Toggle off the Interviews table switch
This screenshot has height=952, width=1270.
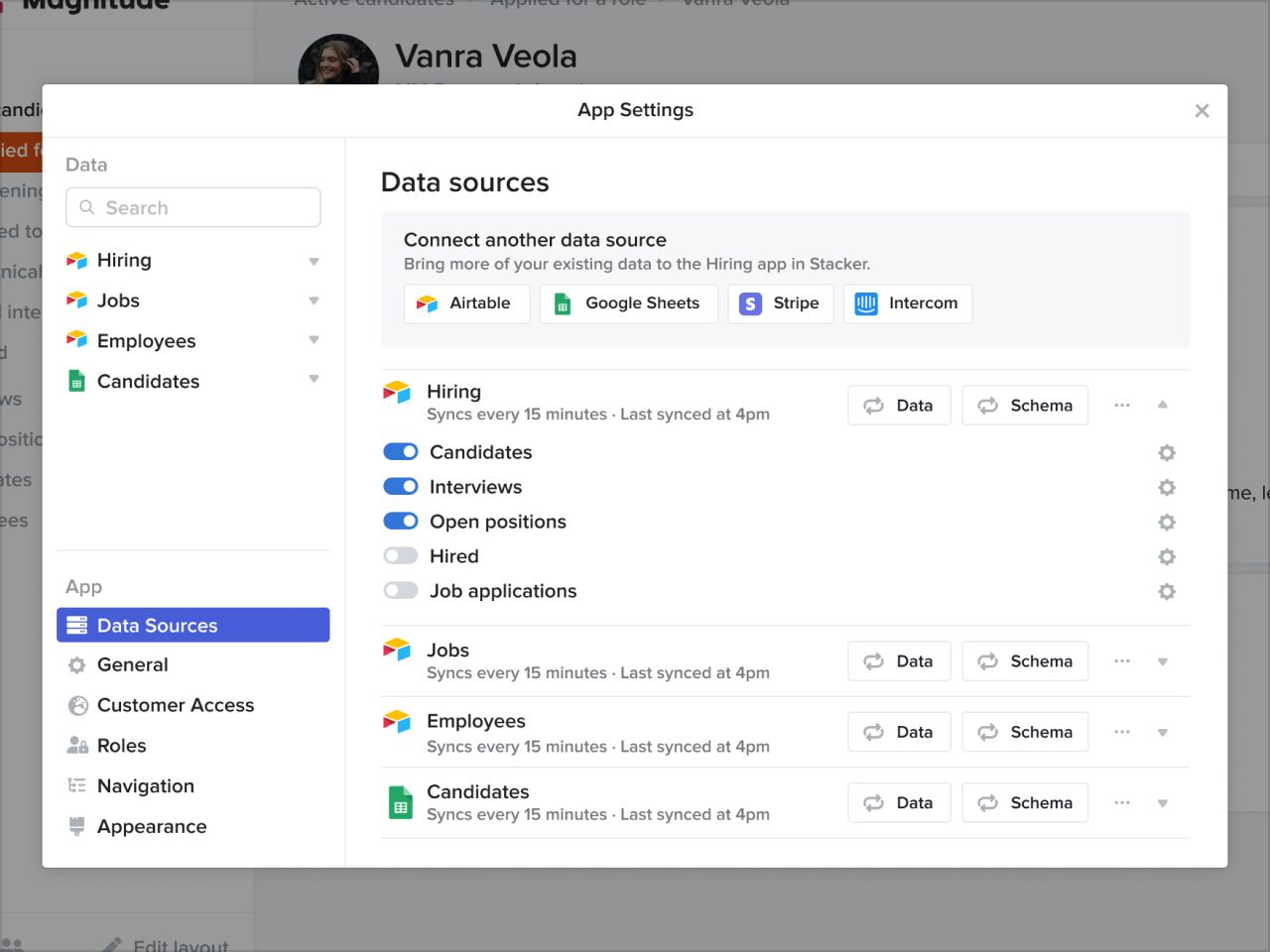click(401, 486)
